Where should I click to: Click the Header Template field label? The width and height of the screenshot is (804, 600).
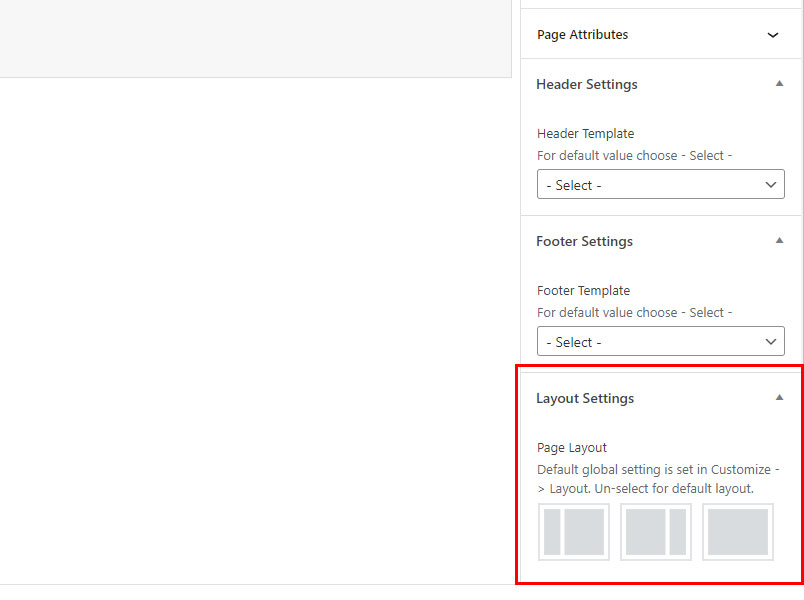586,133
